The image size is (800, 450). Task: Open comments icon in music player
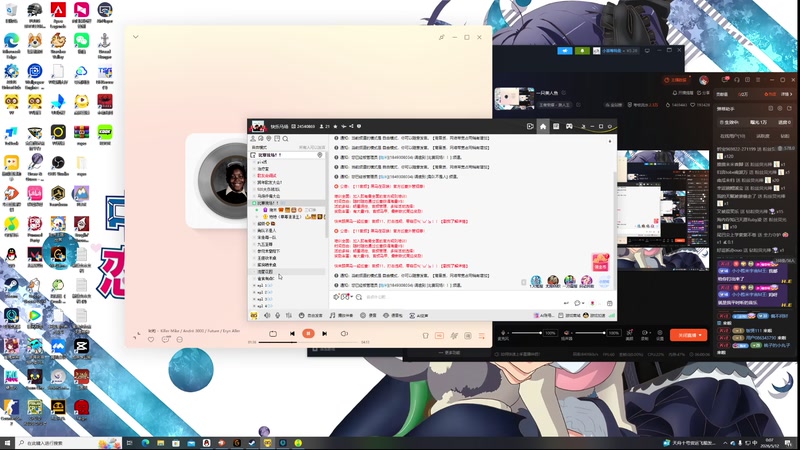coord(165,339)
